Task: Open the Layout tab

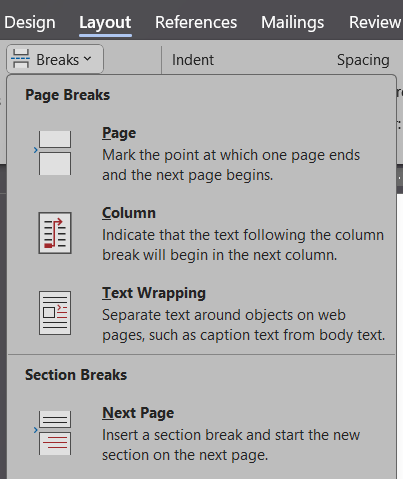Action: [x=105, y=23]
